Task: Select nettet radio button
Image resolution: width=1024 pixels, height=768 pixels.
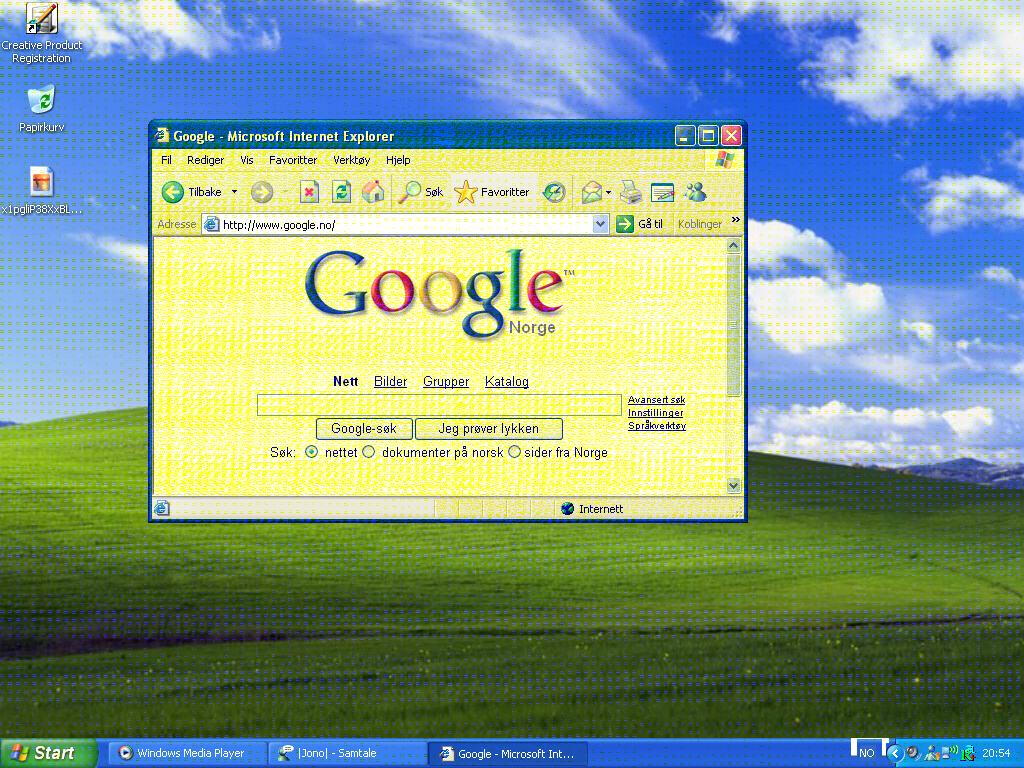Action: [312, 452]
